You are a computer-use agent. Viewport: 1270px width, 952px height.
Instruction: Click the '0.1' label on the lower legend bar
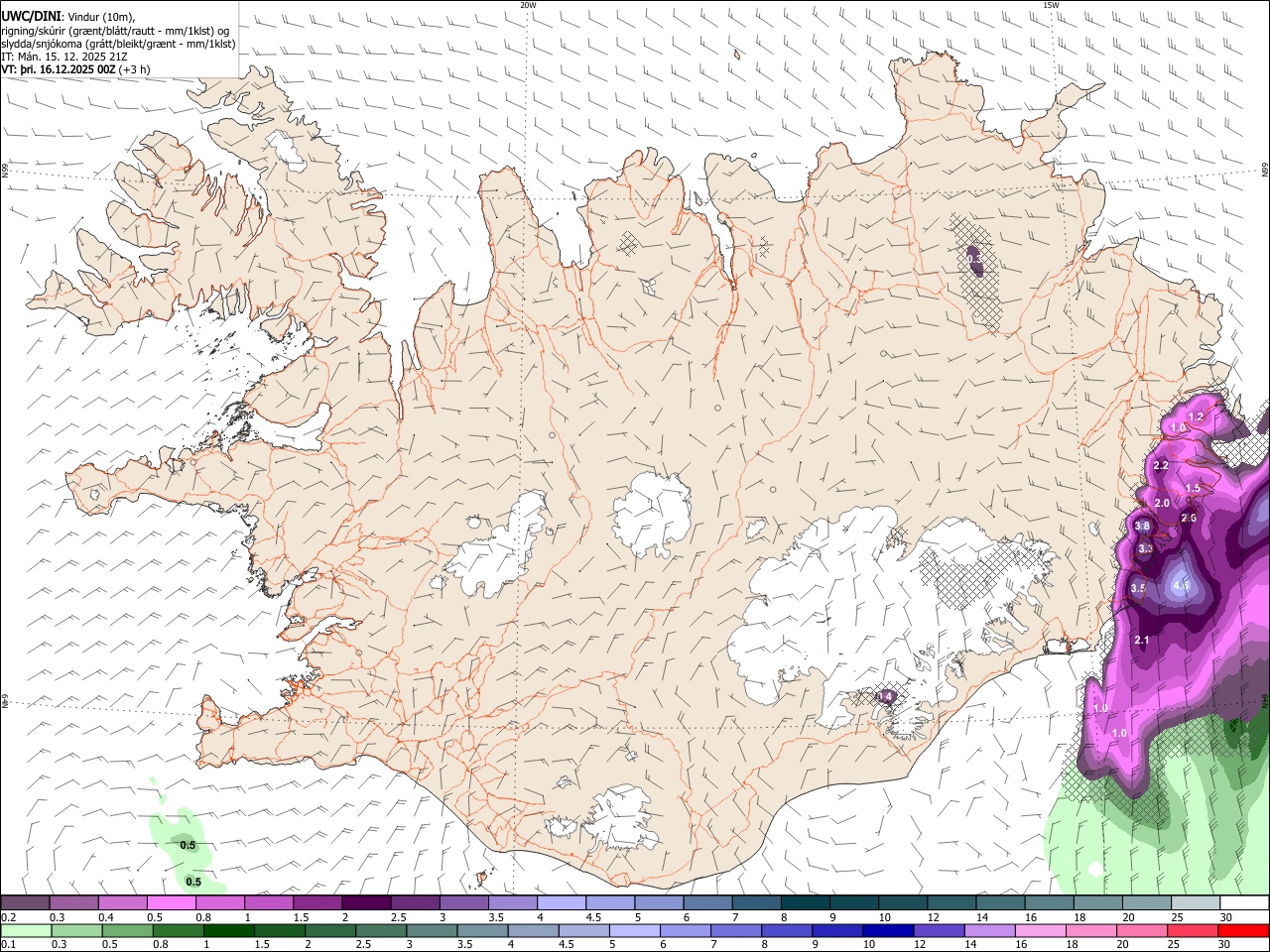(6, 945)
